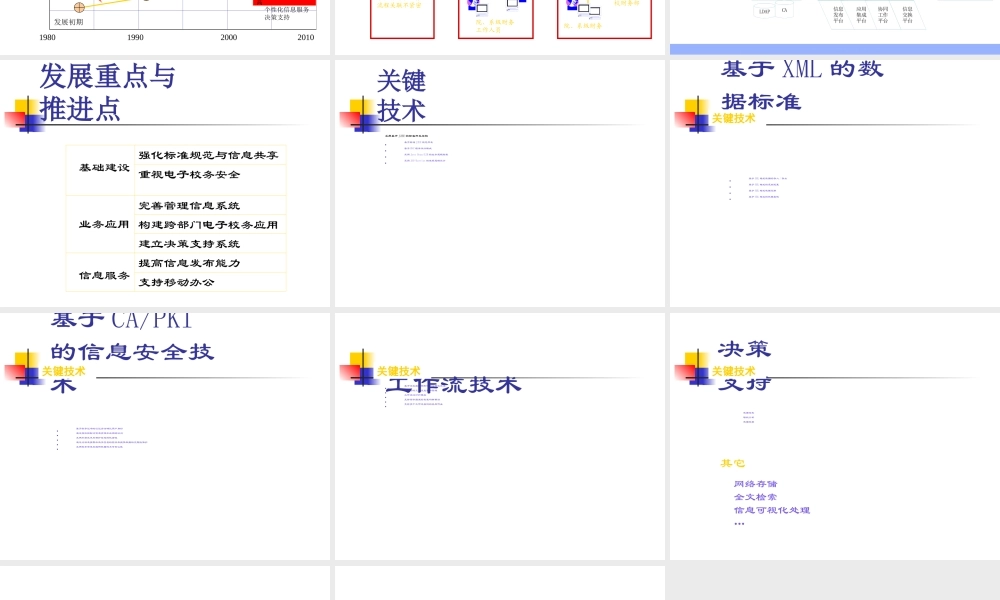This screenshot has height=600, width=1000.
Task: Click the 应用集成平台 shape
Action: (862, 14)
